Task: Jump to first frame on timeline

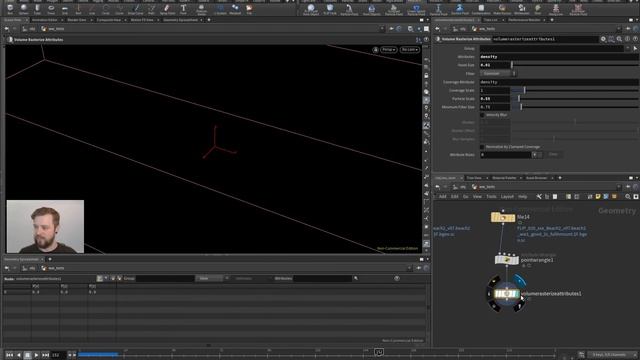Action: click(9, 355)
